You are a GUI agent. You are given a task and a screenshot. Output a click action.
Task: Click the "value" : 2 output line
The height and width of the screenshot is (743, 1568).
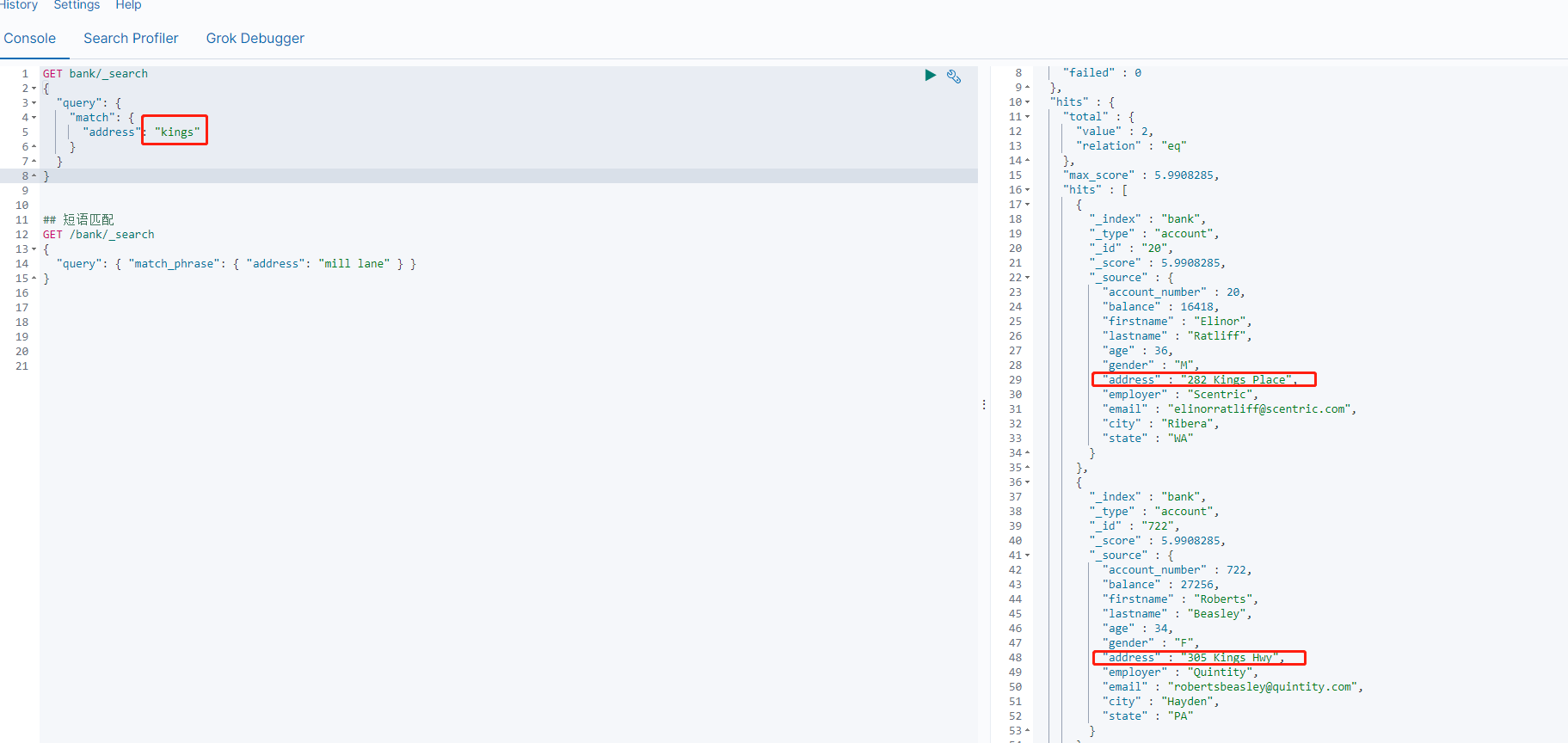point(1115,132)
